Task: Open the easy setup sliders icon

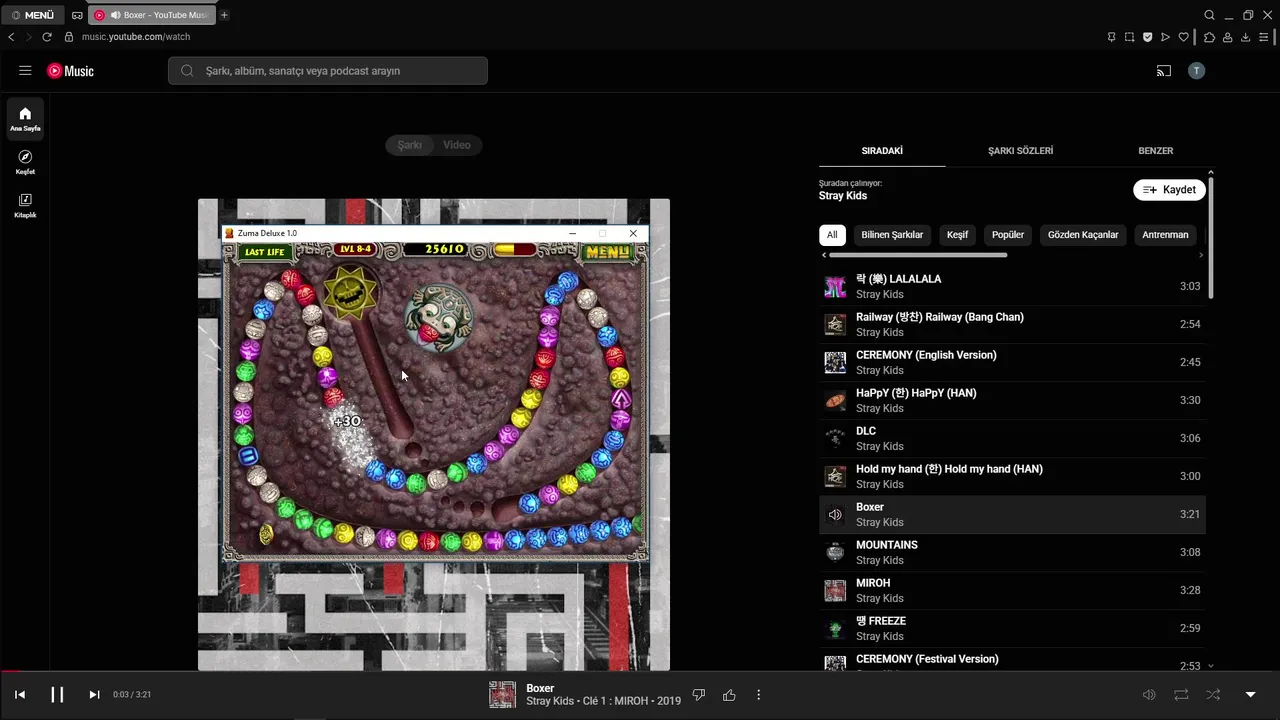Action: [x=1264, y=37]
